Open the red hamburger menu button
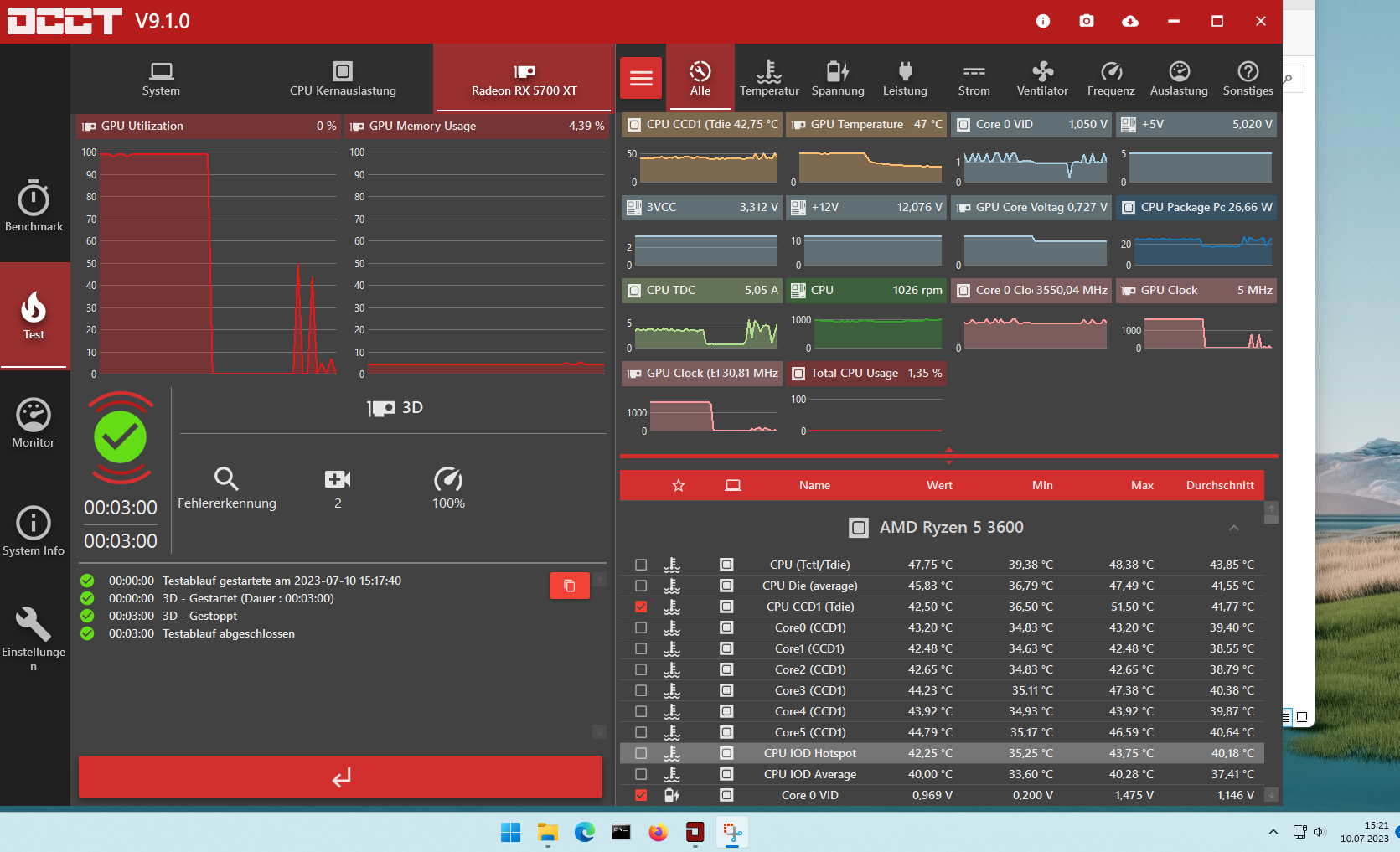The width and height of the screenshot is (1400, 852). coord(642,78)
